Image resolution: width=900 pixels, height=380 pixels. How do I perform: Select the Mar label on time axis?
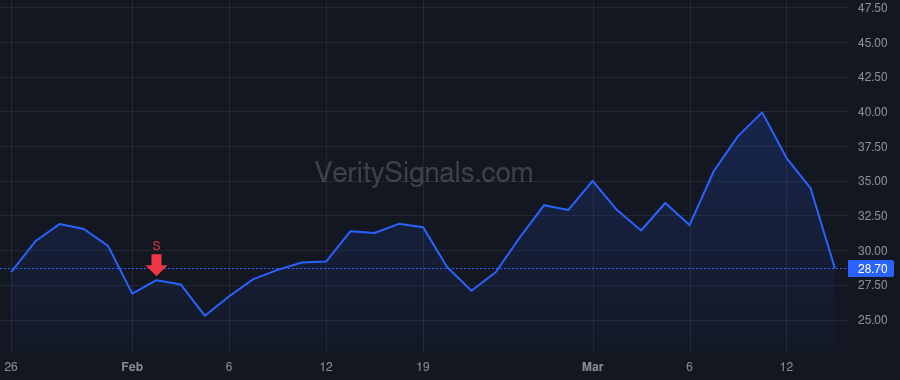[x=593, y=367]
